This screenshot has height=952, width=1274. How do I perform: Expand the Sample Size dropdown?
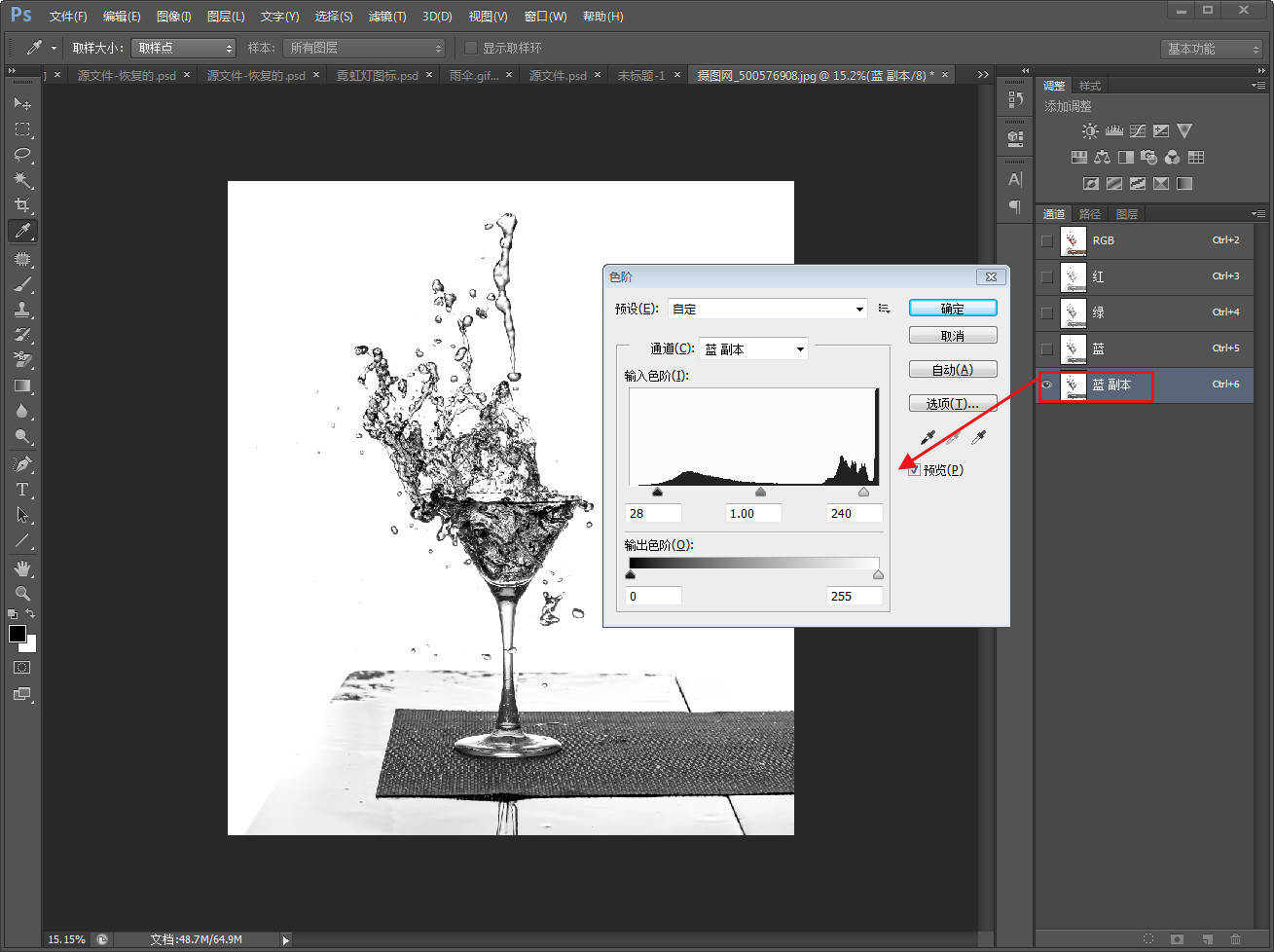click(x=183, y=48)
